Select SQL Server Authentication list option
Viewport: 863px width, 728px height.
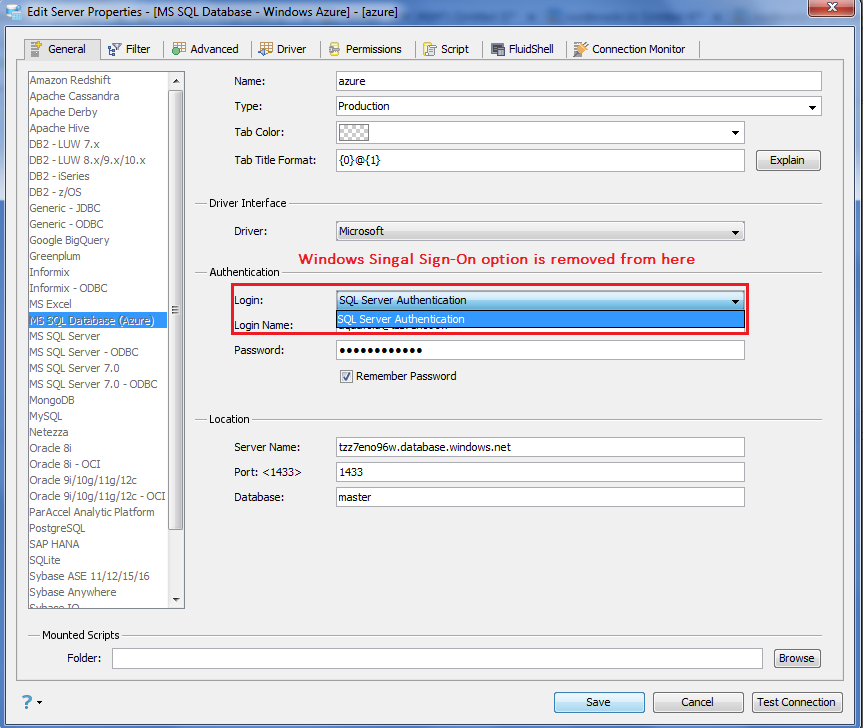coord(540,319)
